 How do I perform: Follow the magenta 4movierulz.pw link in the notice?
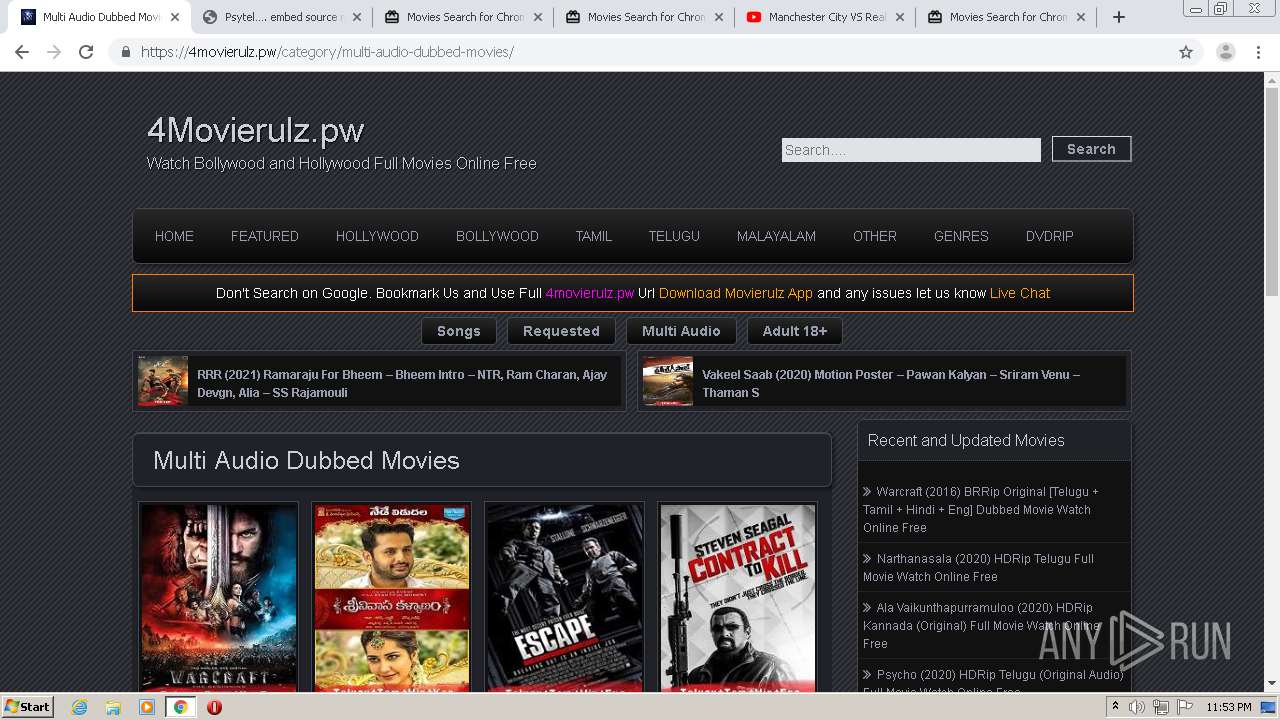click(x=590, y=293)
